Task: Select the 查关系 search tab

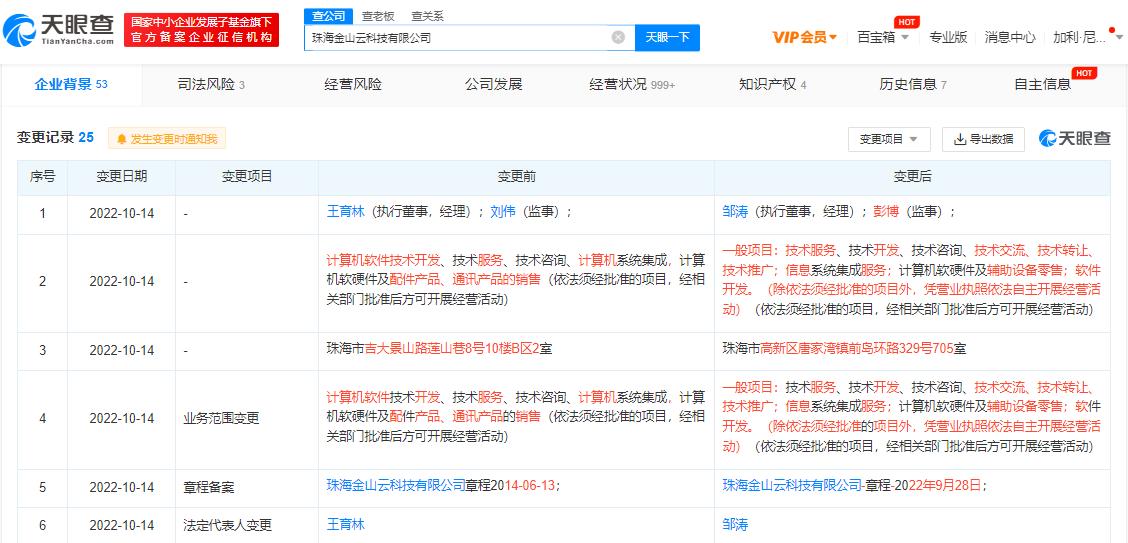Action: coord(427,16)
